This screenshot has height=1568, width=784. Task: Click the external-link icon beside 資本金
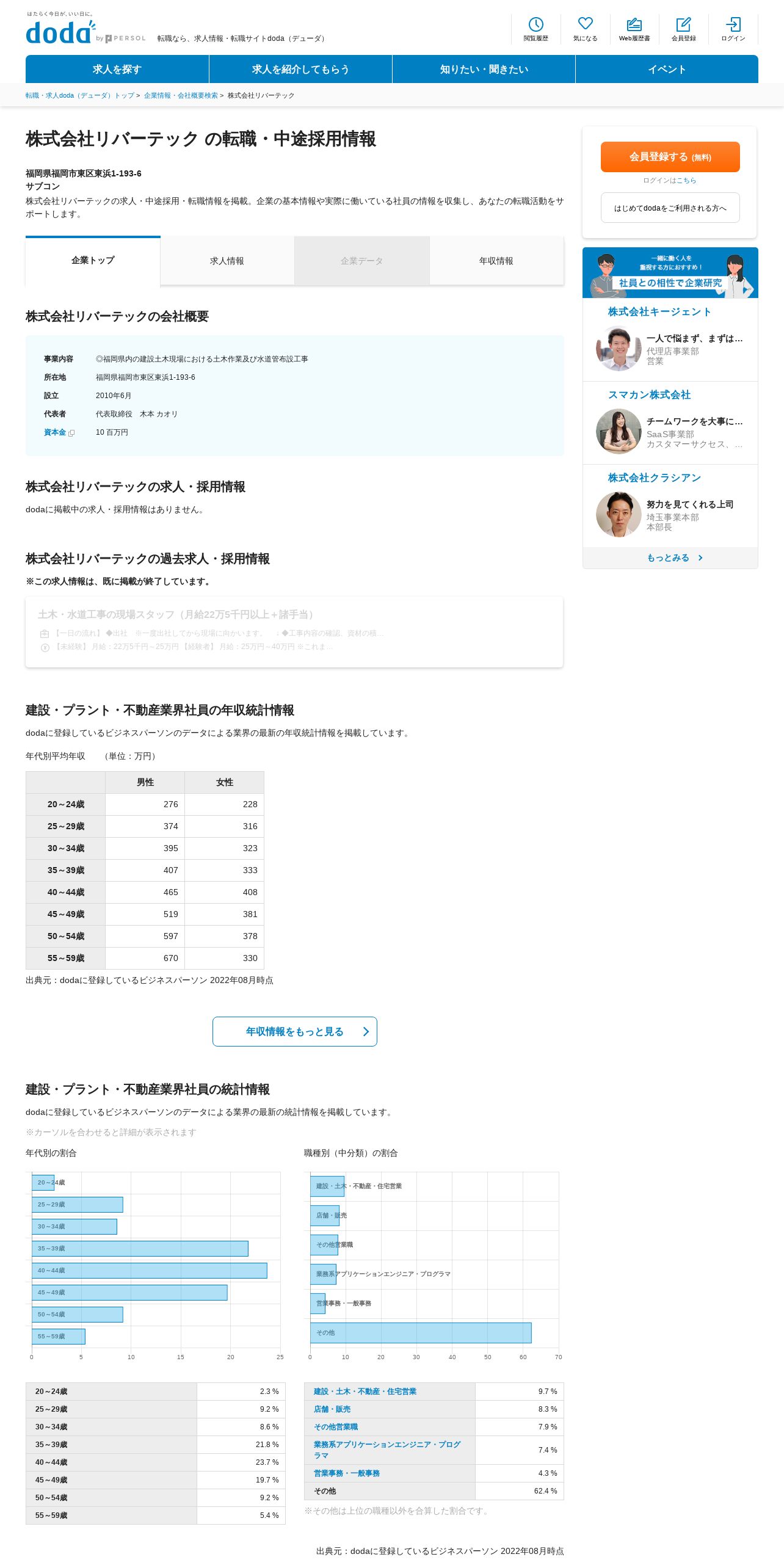click(71, 433)
